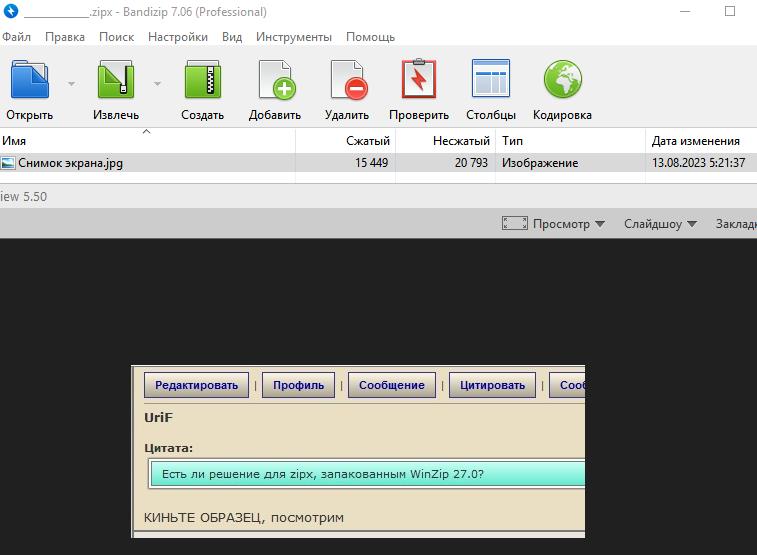The height and width of the screenshot is (555, 757).
Task: Click the compressed size value 15 449
Action: [x=371, y=163]
